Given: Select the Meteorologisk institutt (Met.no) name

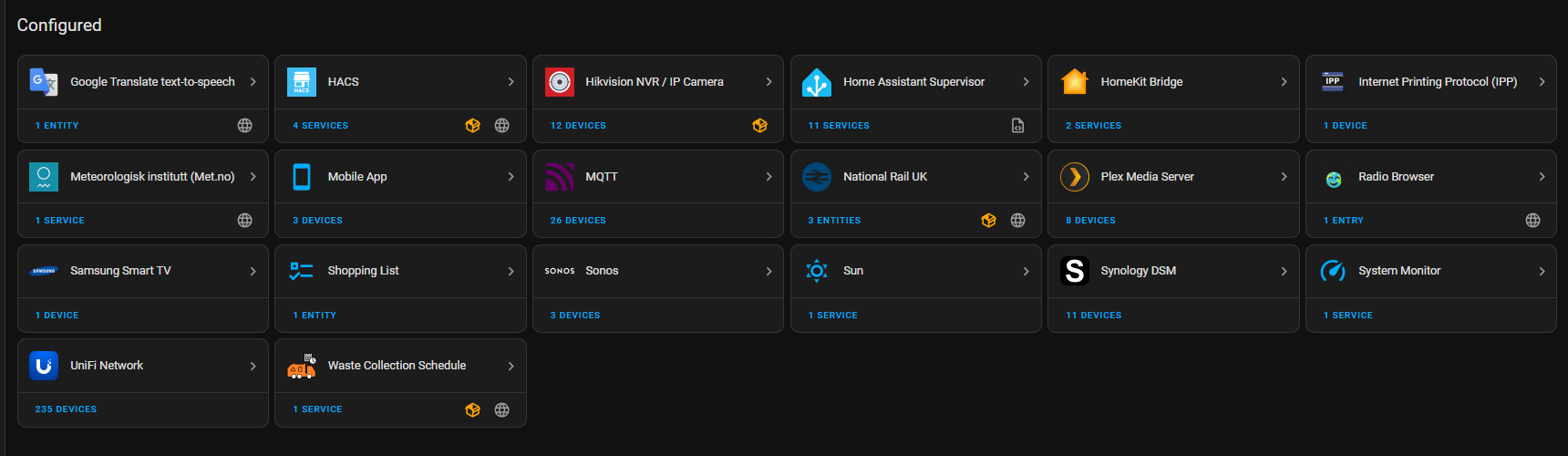Looking at the screenshot, I should click(152, 177).
